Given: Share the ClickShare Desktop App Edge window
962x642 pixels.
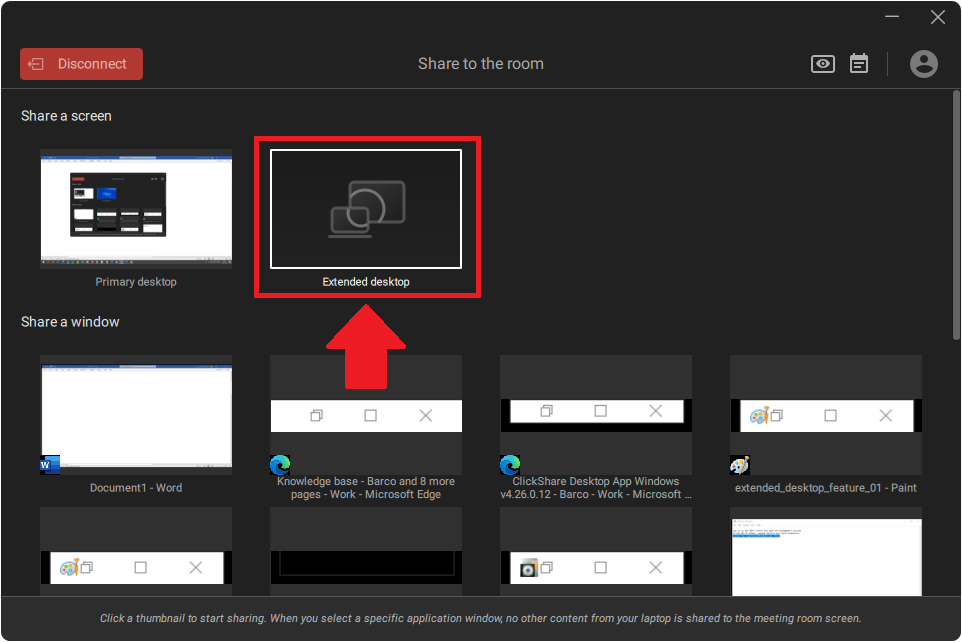Looking at the screenshot, I should pos(596,414).
